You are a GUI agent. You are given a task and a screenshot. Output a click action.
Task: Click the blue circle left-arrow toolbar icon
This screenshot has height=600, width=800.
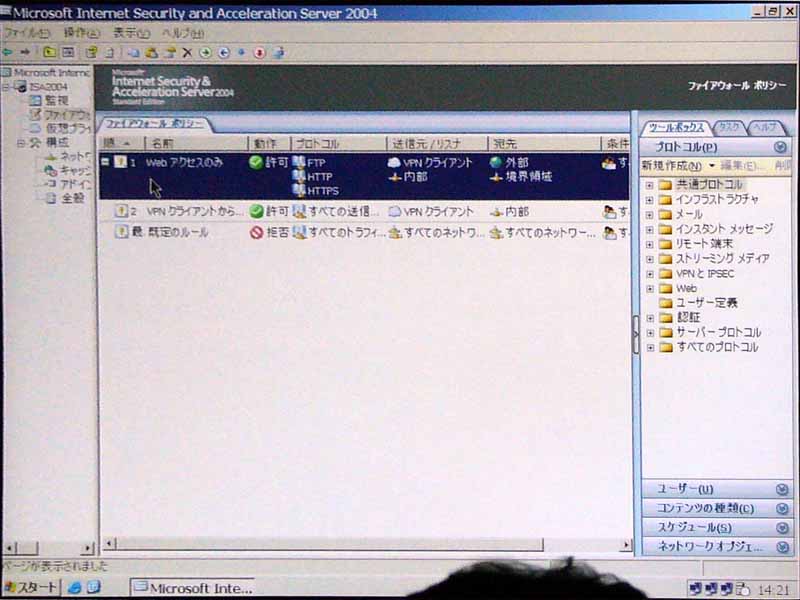223,53
